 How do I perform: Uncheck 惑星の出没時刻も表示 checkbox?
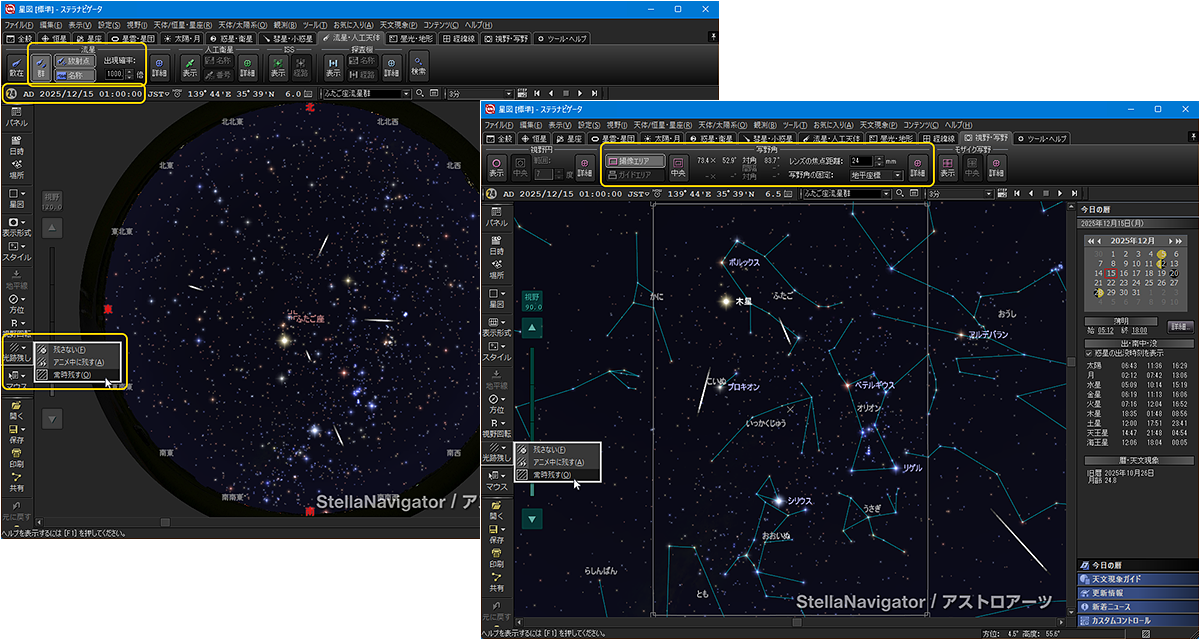pyautogui.click(x=1089, y=353)
